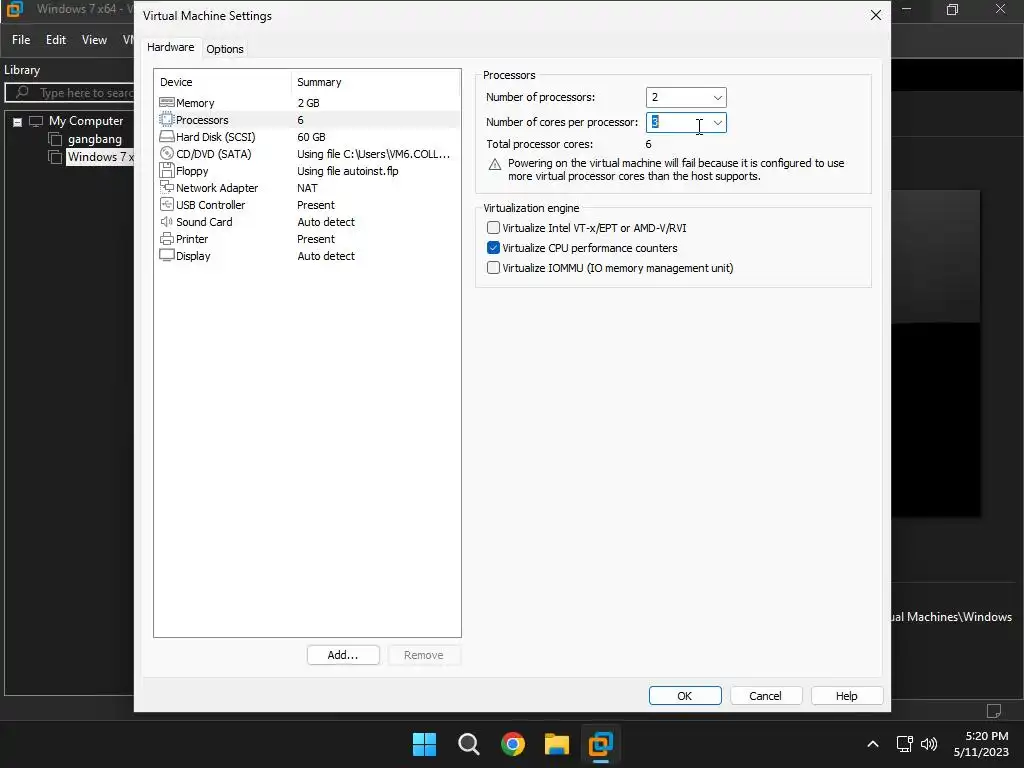This screenshot has width=1024, height=768.
Task: Select the Printer device icon
Action: (167, 238)
